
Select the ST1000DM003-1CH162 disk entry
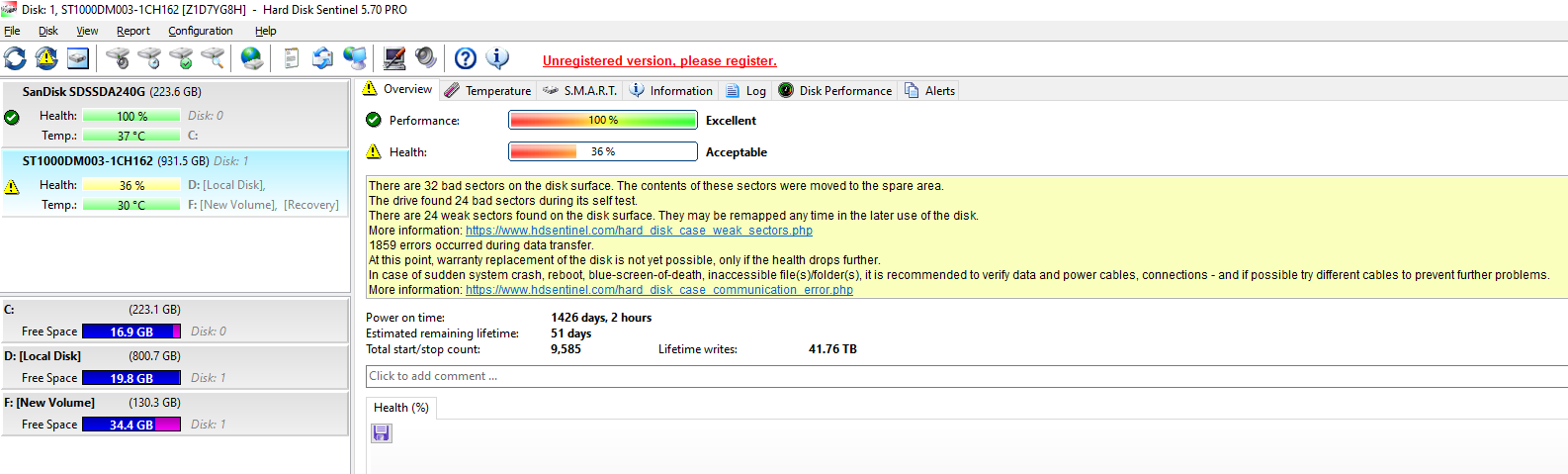(x=175, y=182)
